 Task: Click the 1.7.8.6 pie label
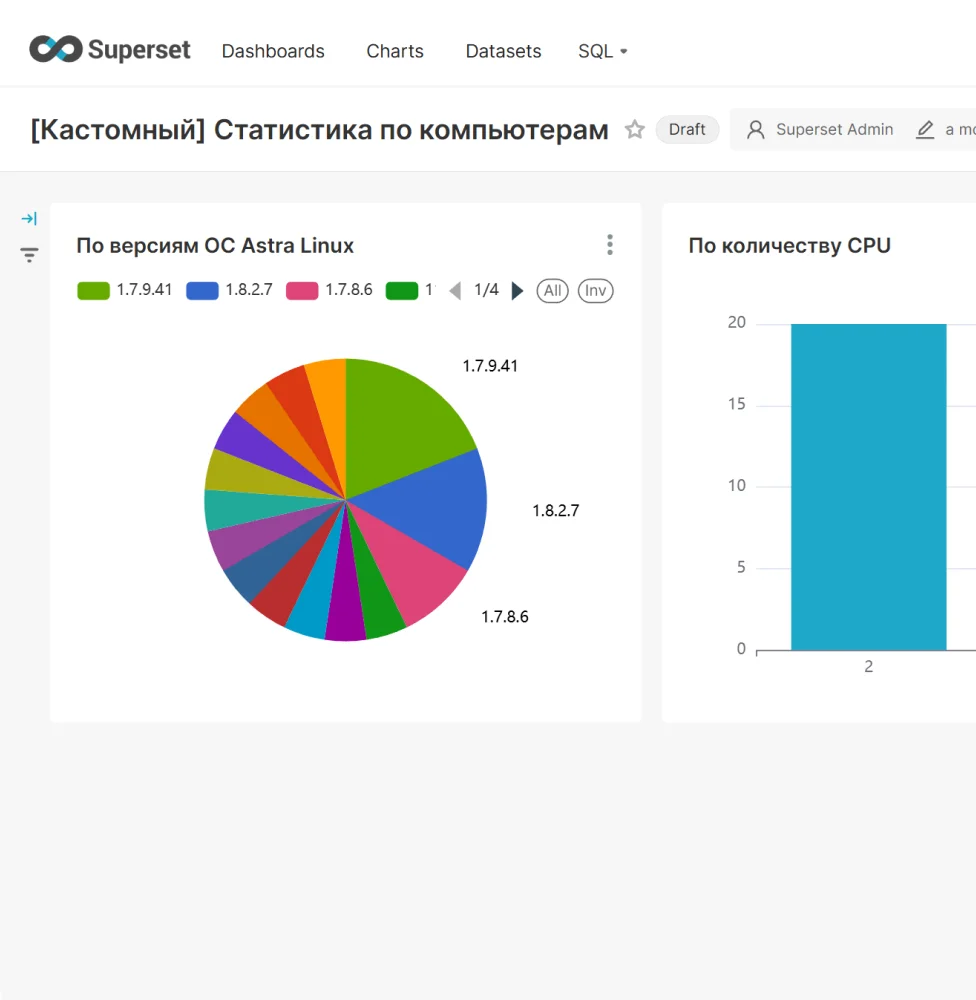(505, 617)
